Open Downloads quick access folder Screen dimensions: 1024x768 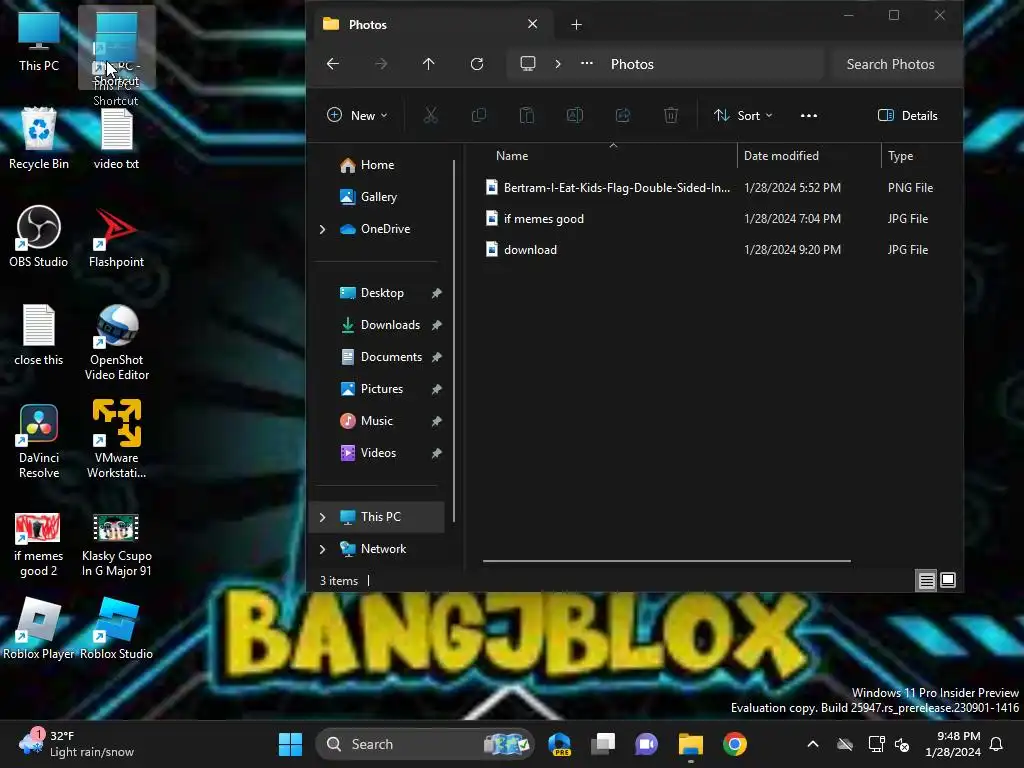(x=379, y=325)
